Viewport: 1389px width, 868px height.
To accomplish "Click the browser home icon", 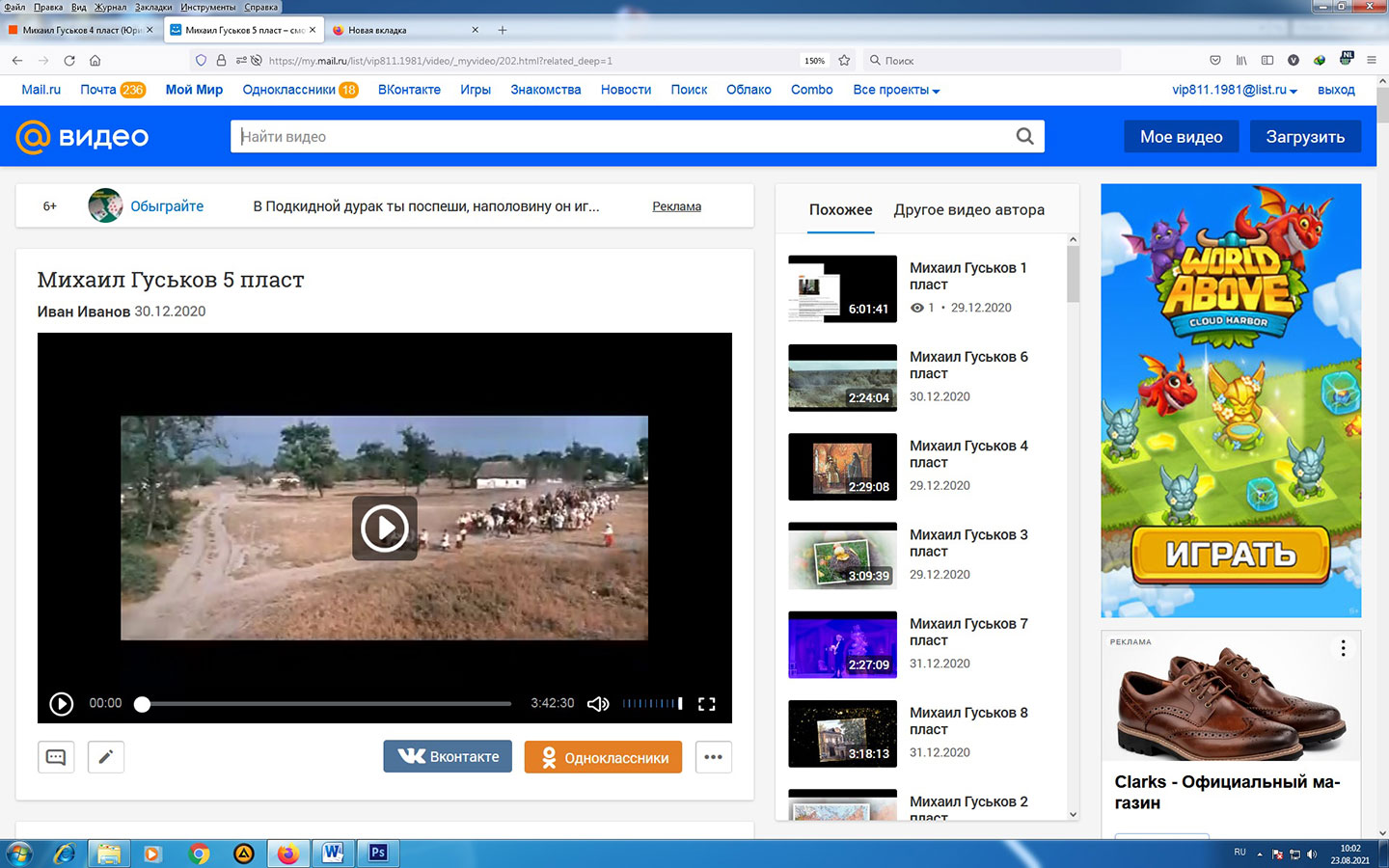I will [95, 60].
